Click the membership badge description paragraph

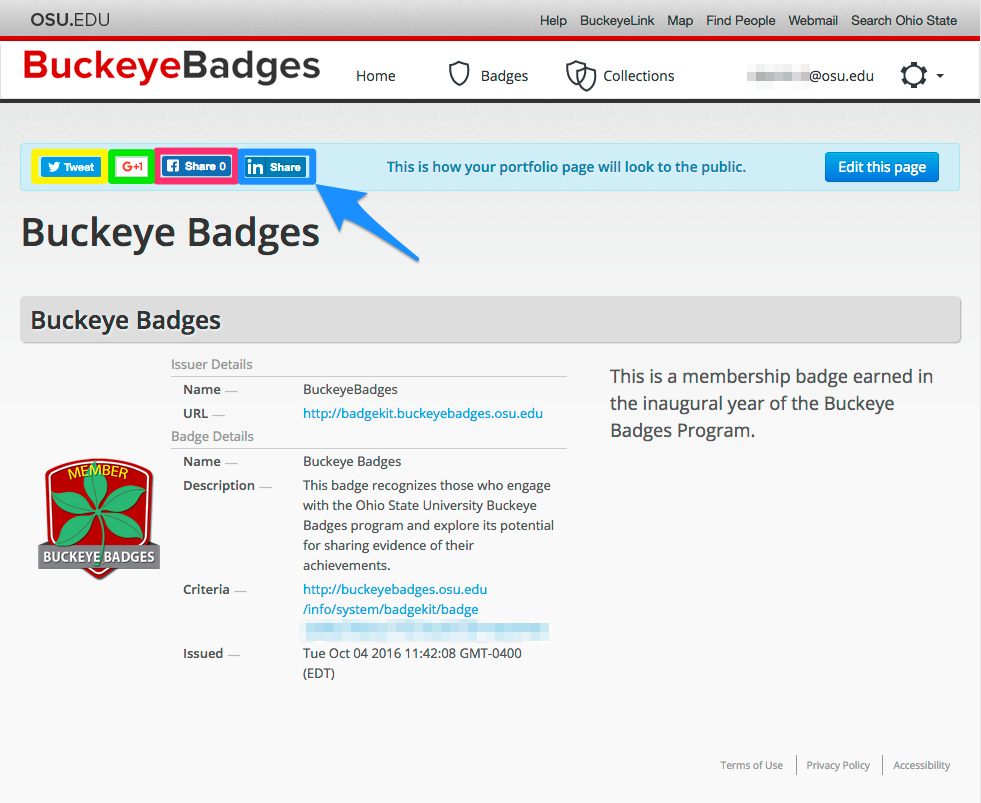tap(771, 403)
